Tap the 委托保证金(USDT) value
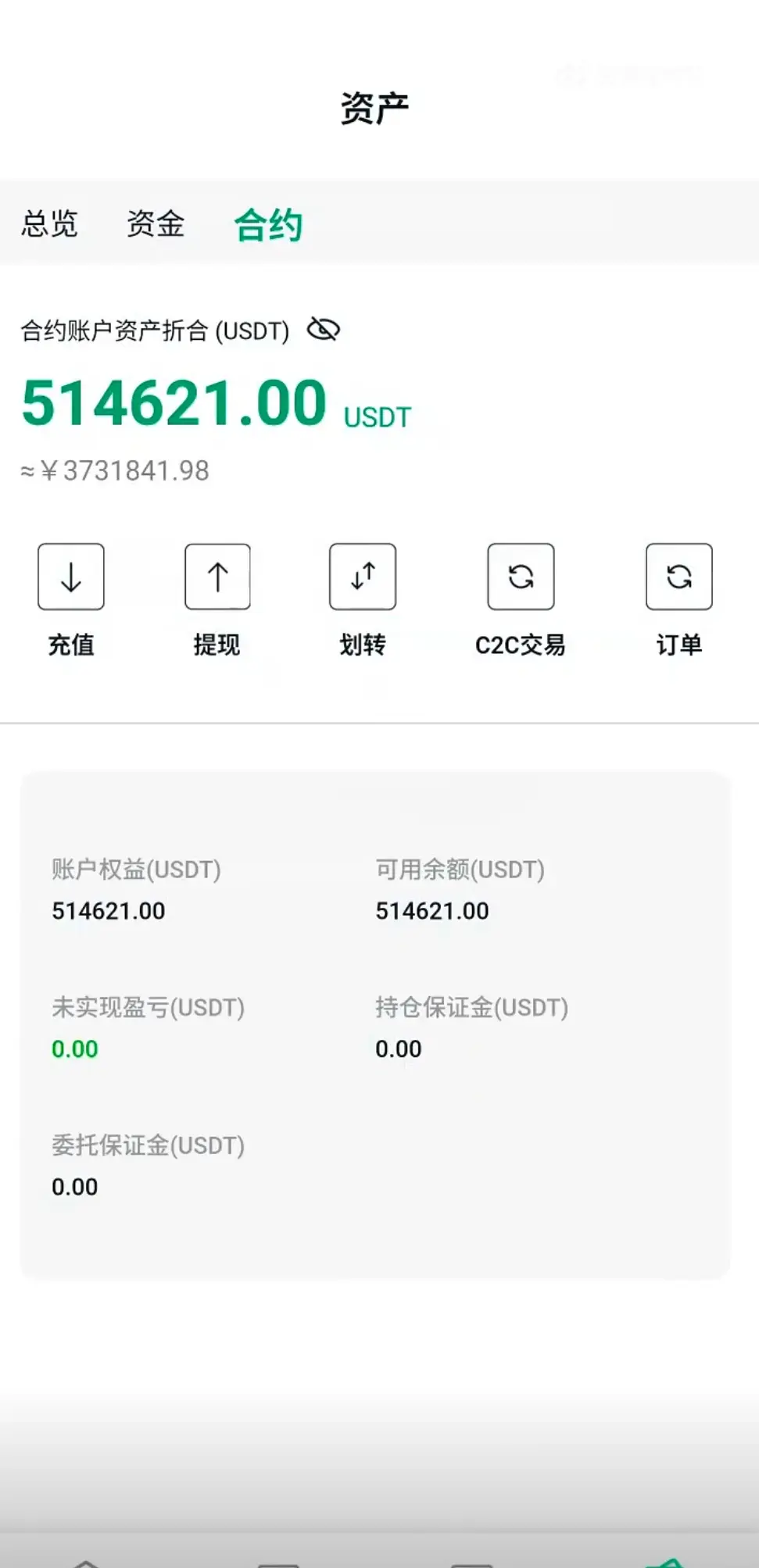Image resolution: width=759 pixels, height=1568 pixels. 75,1188
